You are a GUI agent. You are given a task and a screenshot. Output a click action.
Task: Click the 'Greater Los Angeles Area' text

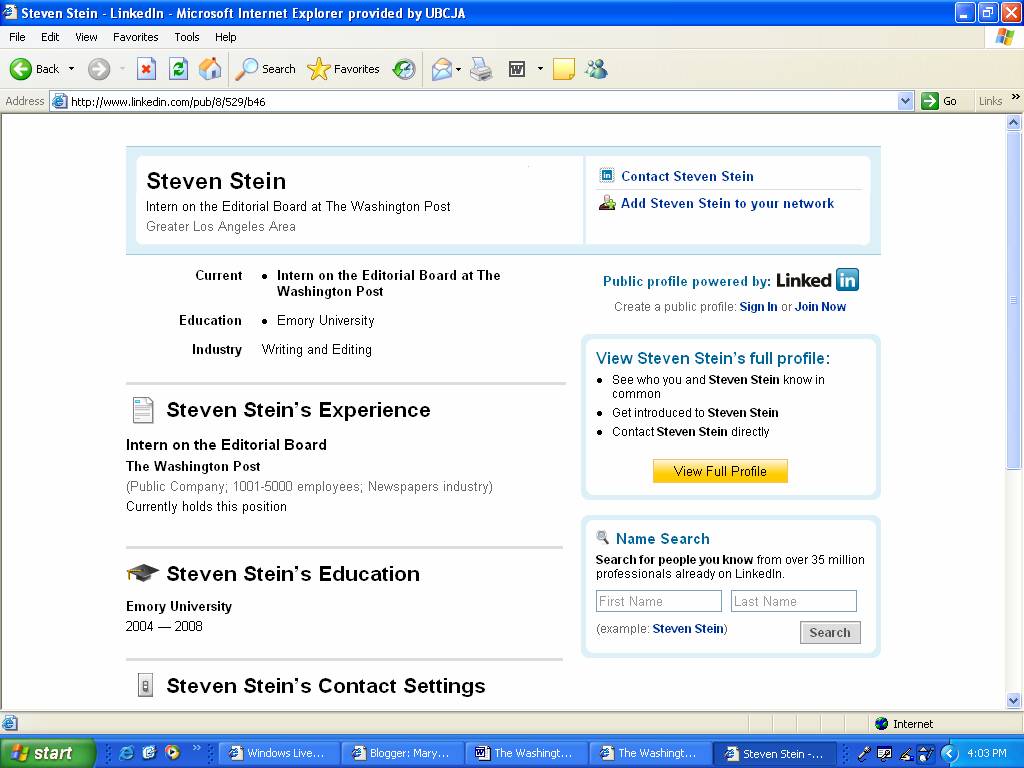(221, 227)
